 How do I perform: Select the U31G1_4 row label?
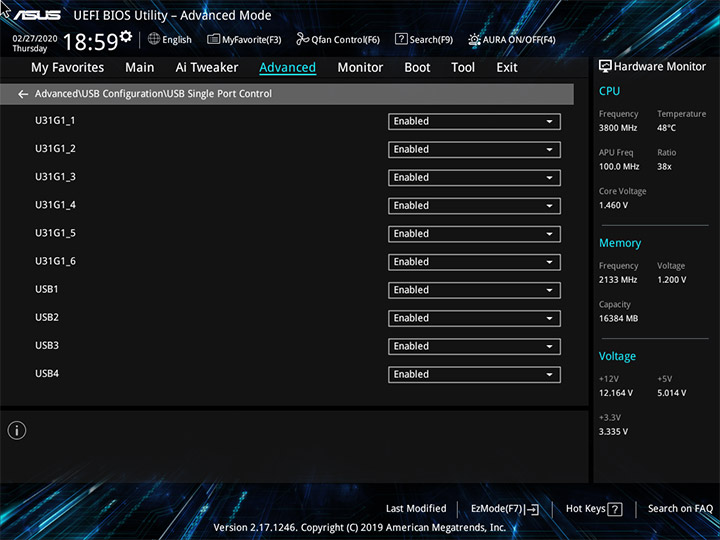click(55, 205)
